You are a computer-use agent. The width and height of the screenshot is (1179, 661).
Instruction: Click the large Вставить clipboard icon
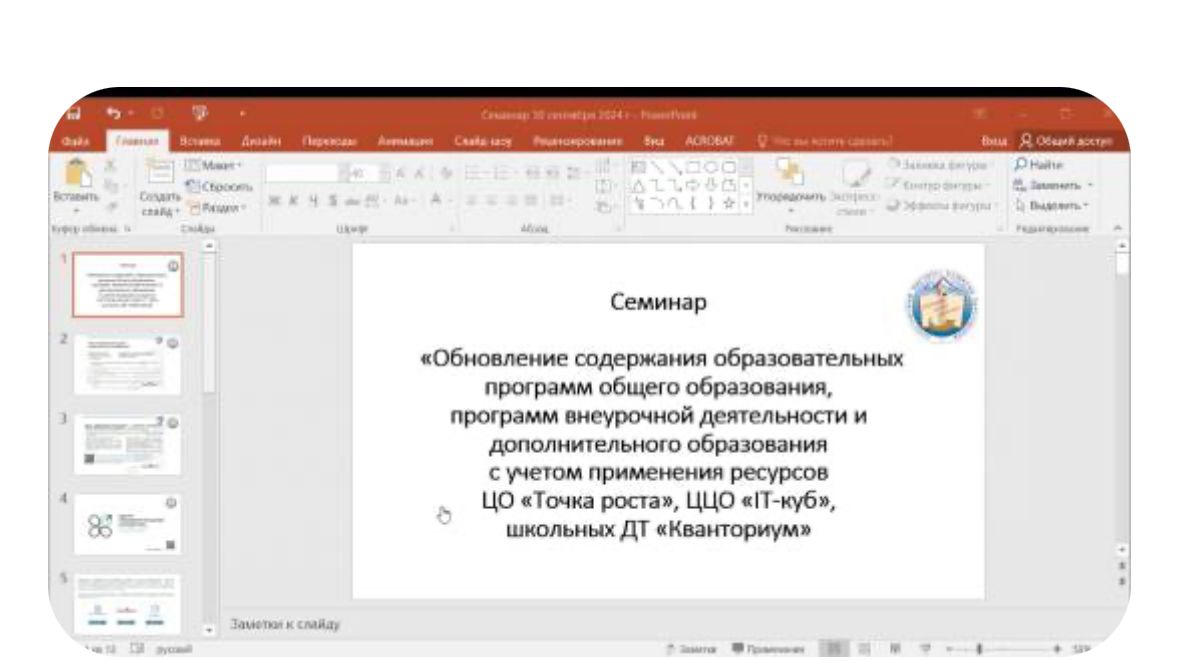coord(77,173)
